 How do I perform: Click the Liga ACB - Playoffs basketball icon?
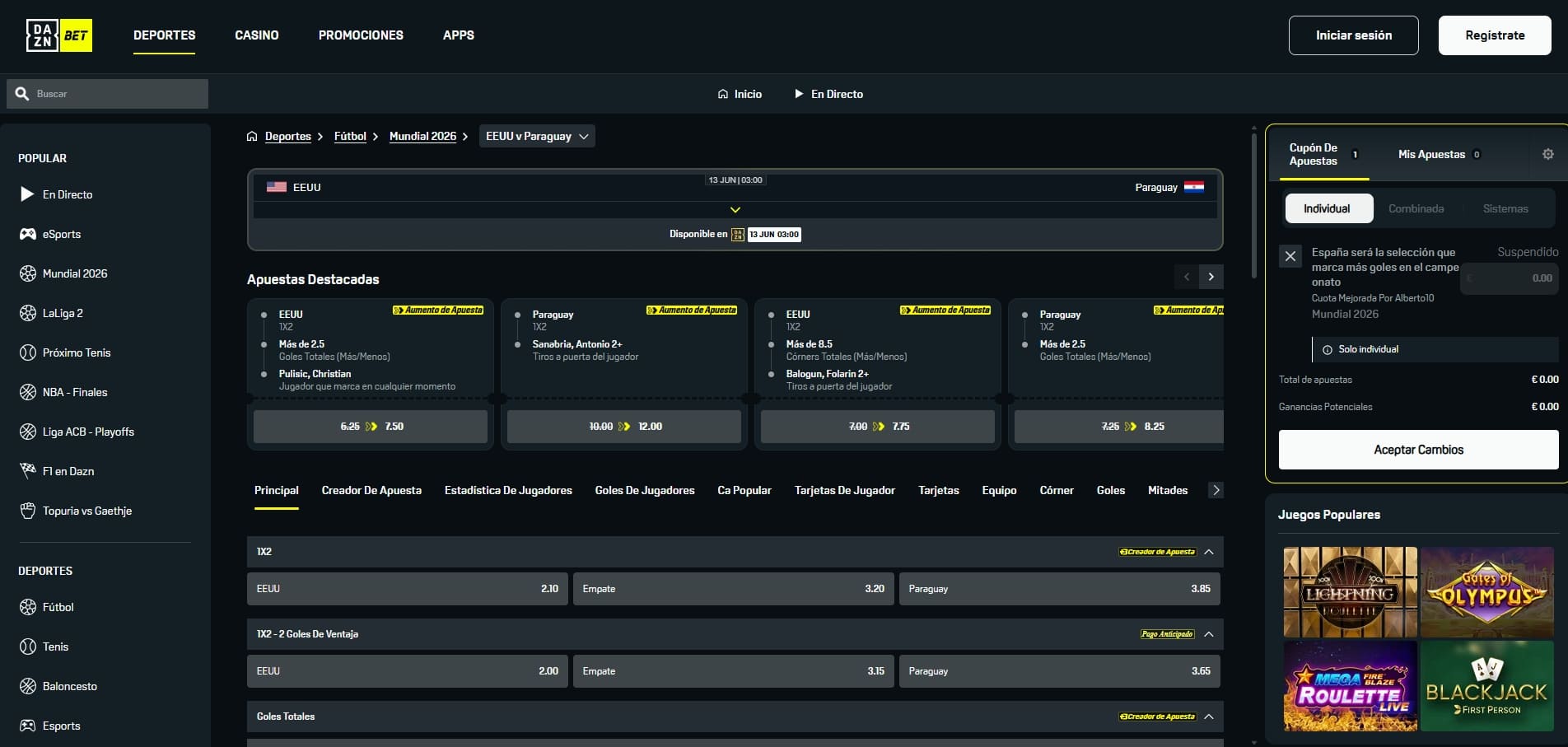[x=28, y=432]
